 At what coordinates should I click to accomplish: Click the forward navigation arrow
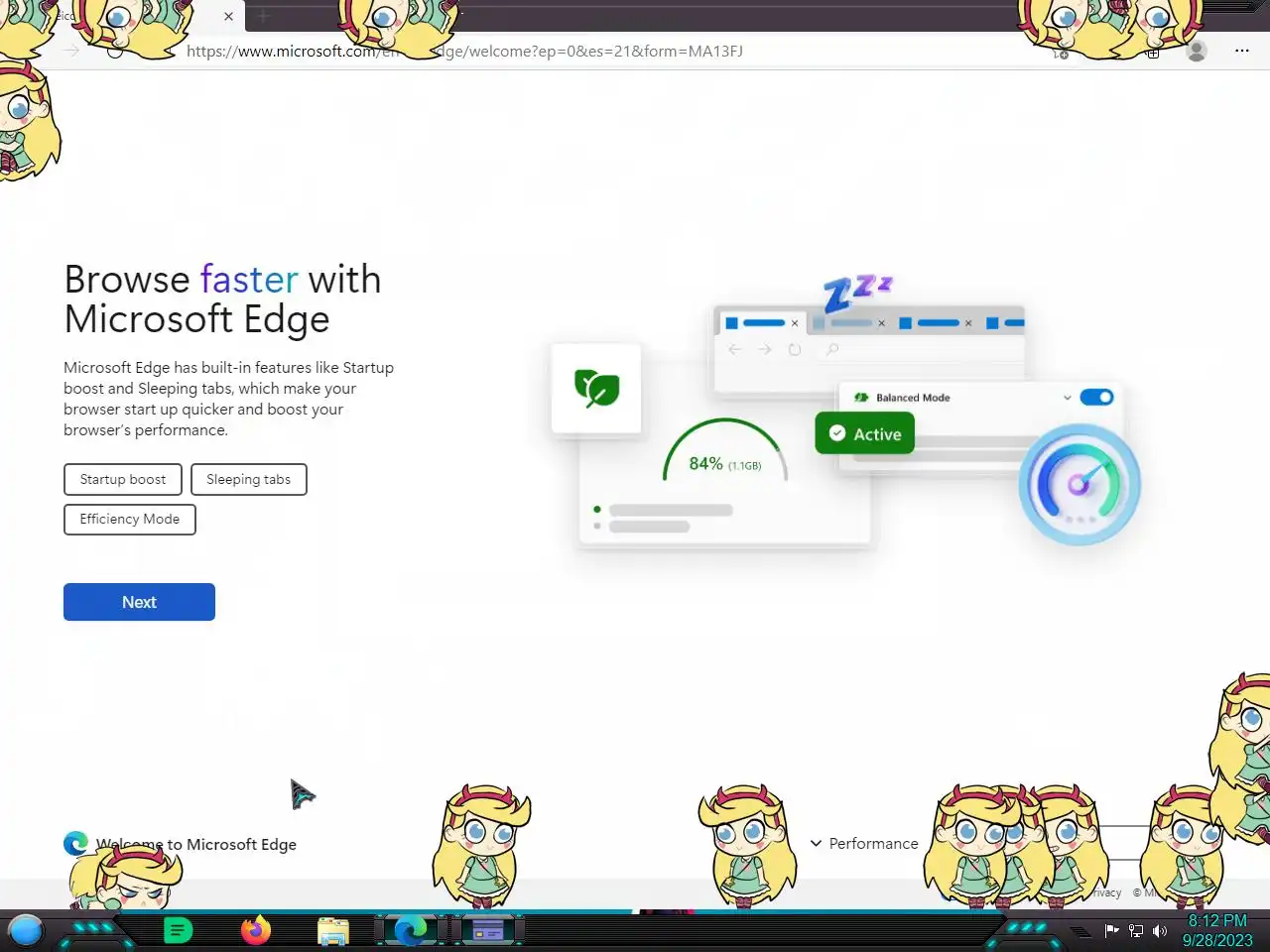[71, 51]
